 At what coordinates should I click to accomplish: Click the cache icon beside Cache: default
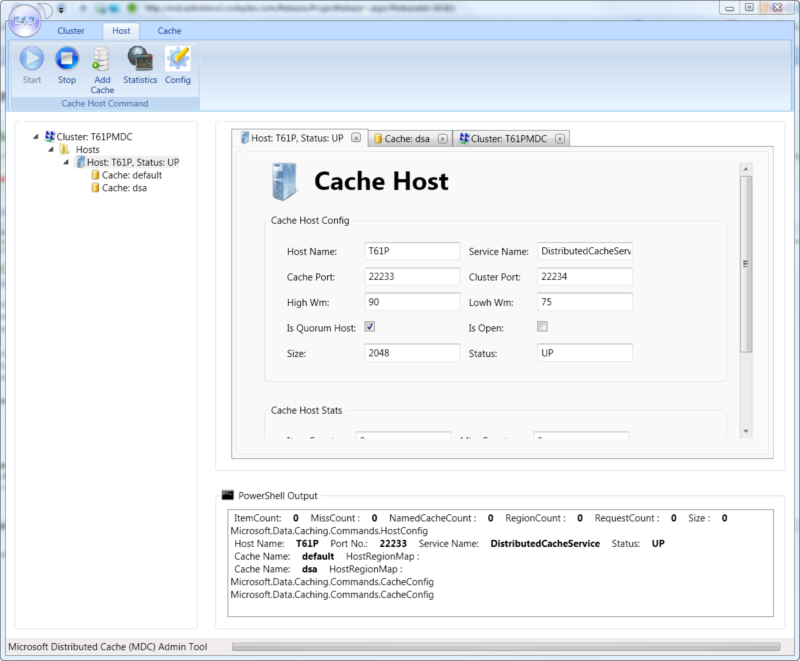pos(95,175)
